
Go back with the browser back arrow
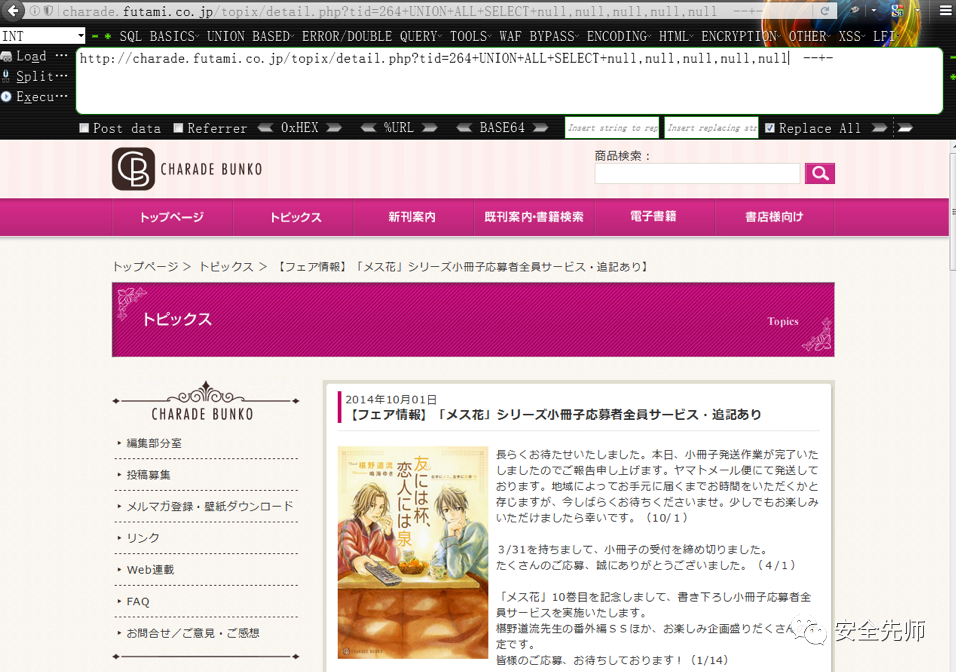pos(12,10)
